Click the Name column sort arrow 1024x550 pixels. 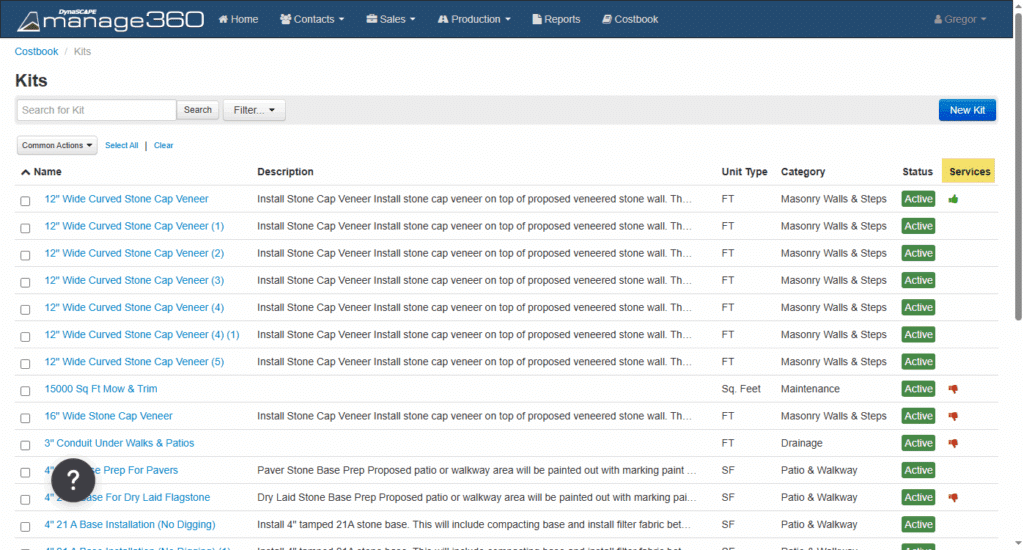tap(25, 172)
